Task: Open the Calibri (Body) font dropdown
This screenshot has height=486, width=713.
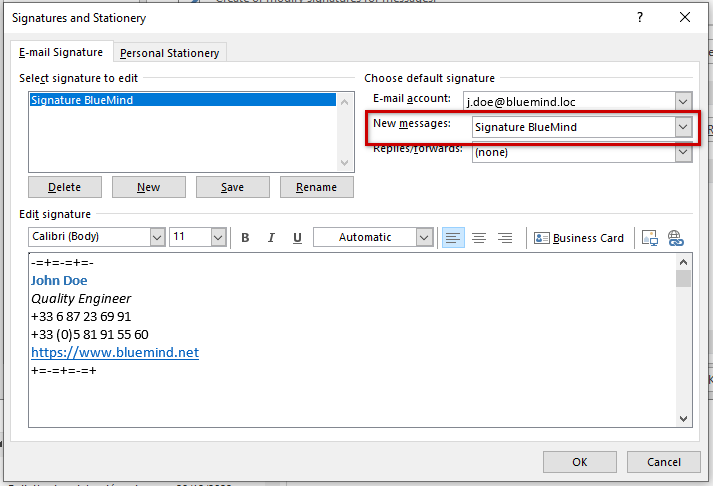Action: pos(157,237)
